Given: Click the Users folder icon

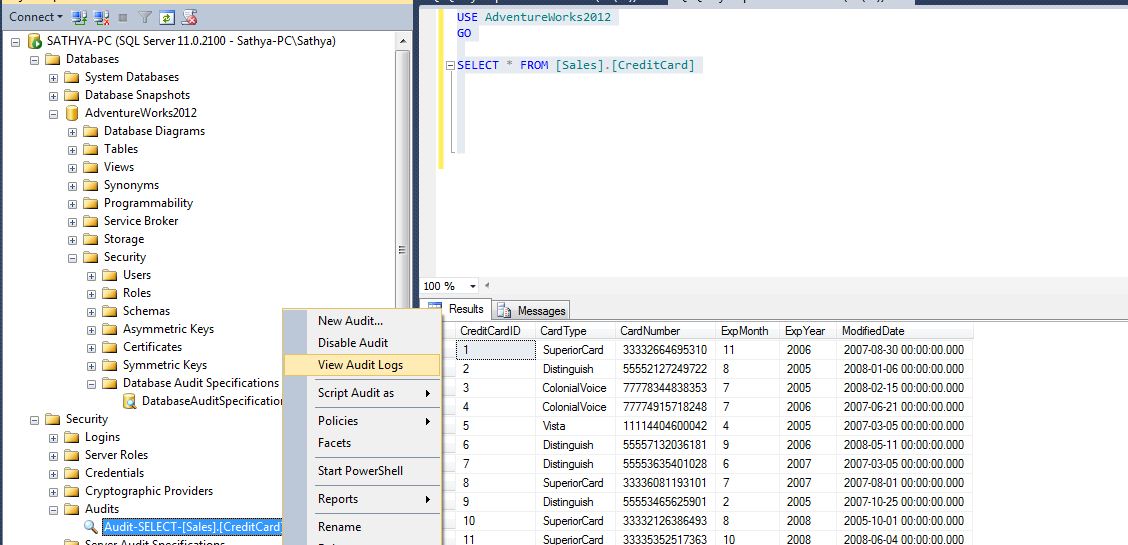Looking at the screenshot, I should pyautogui.click(x=109, y=275).
